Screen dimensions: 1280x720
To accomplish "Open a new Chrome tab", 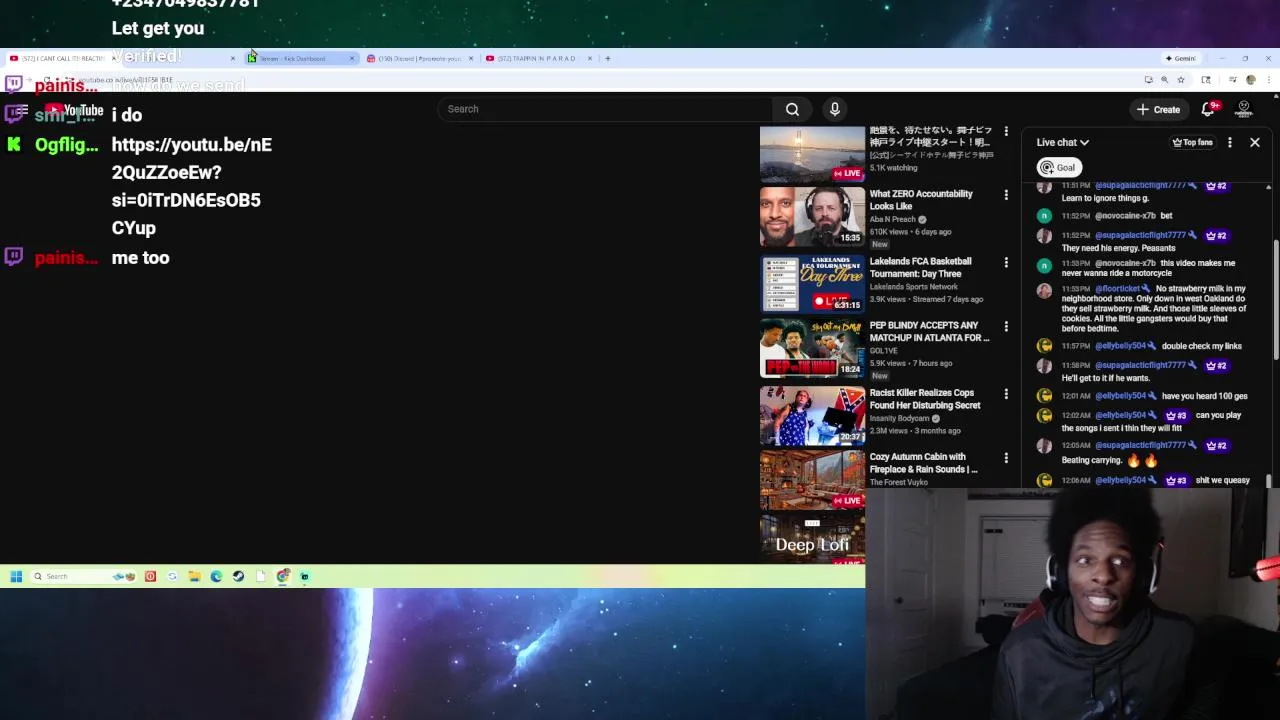I will [x=608, y=58].
